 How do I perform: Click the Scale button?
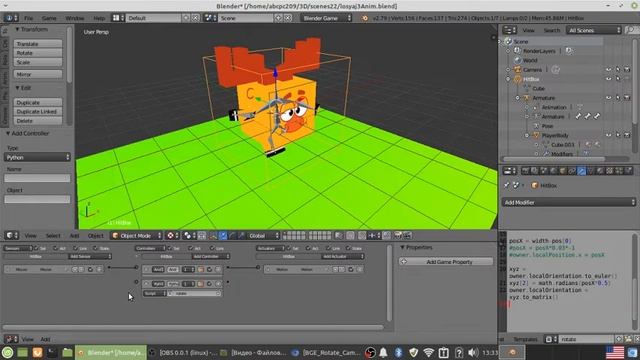[38, 62]
